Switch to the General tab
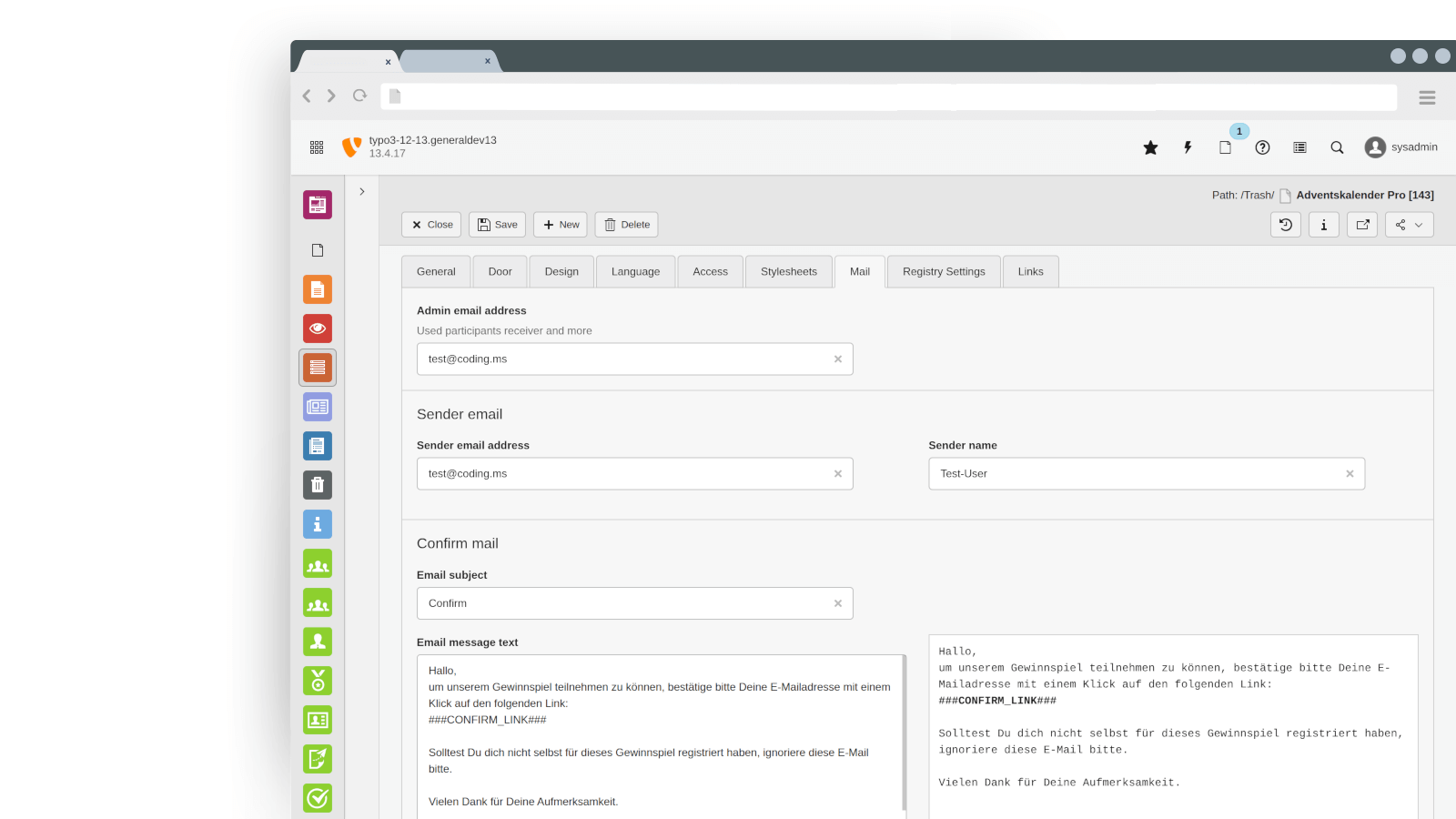This screenshot has height=819, width=1456. point(436,272)
